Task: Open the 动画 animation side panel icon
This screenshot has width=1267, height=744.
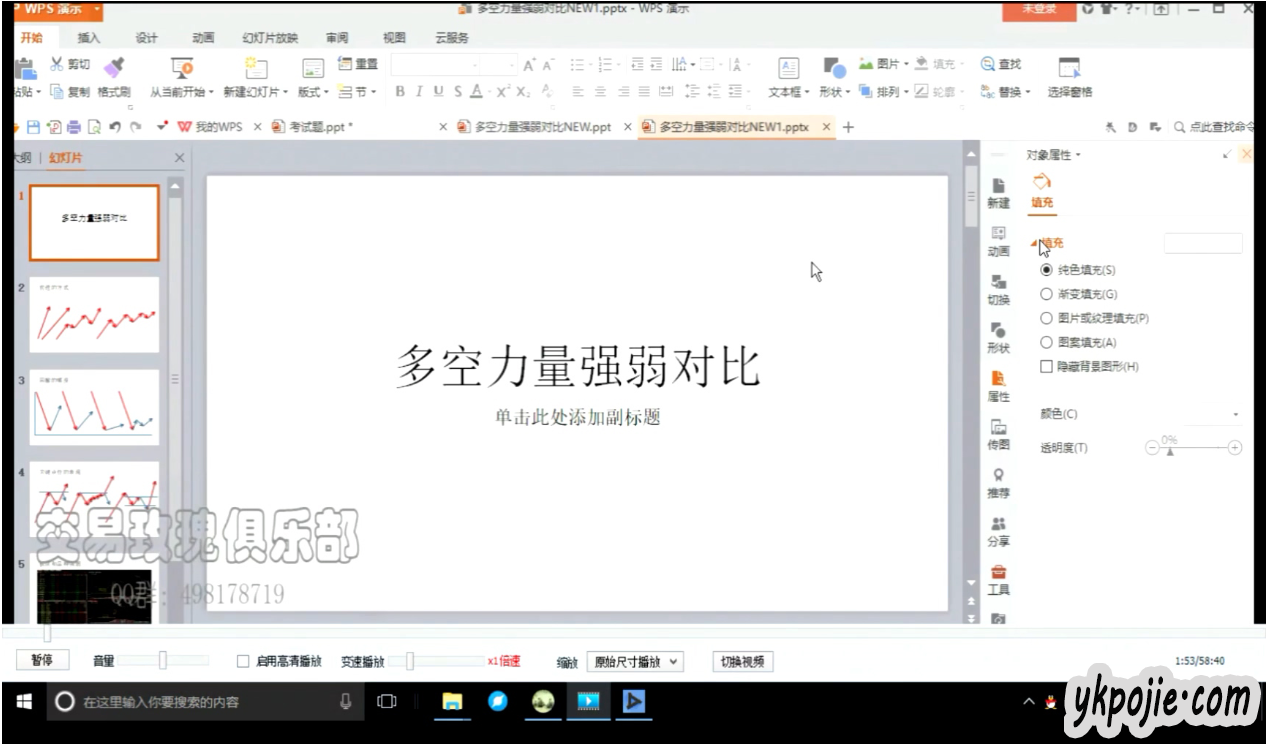Action: tap(998, 235)
